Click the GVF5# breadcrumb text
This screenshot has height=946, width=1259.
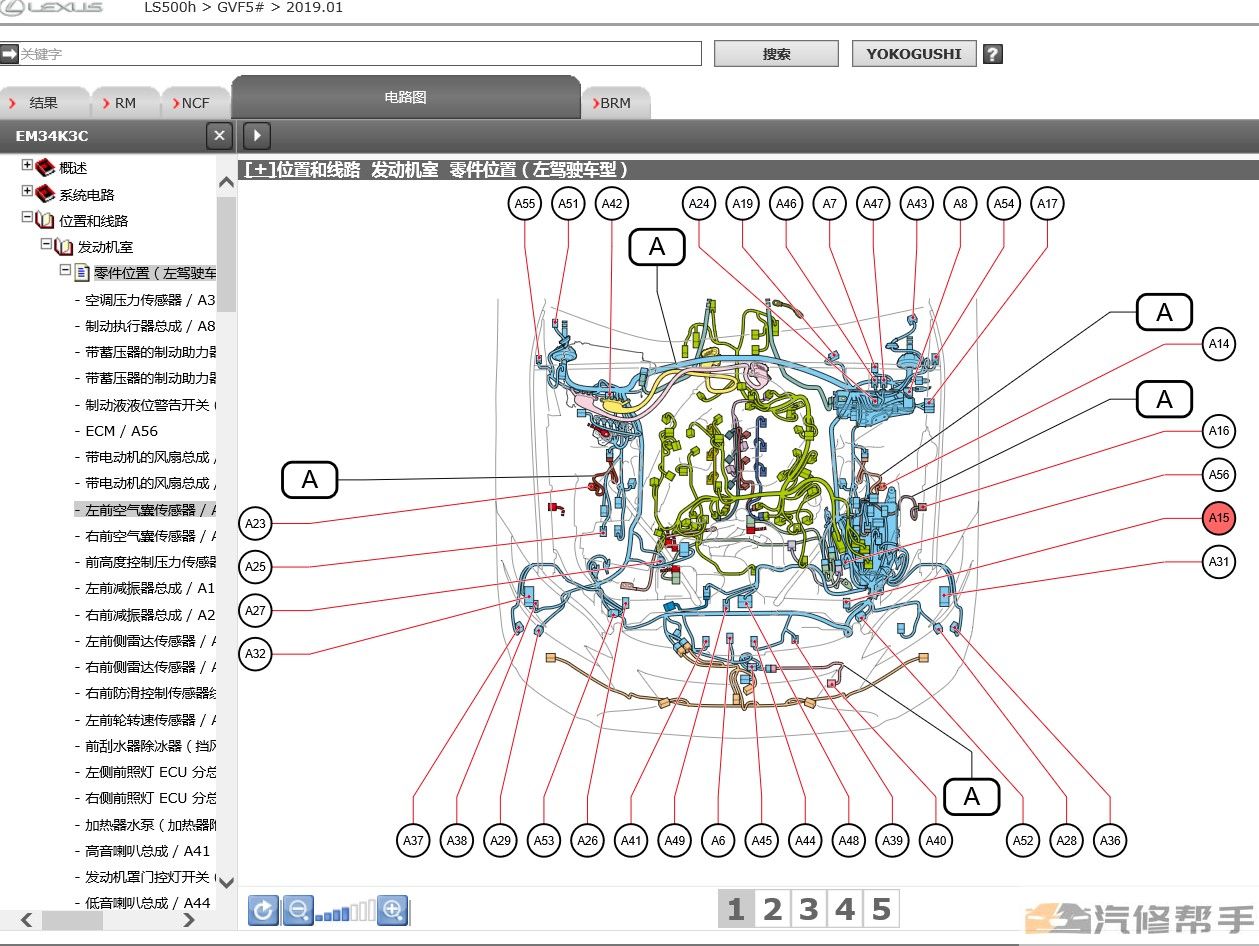click(x=238, y=7)
